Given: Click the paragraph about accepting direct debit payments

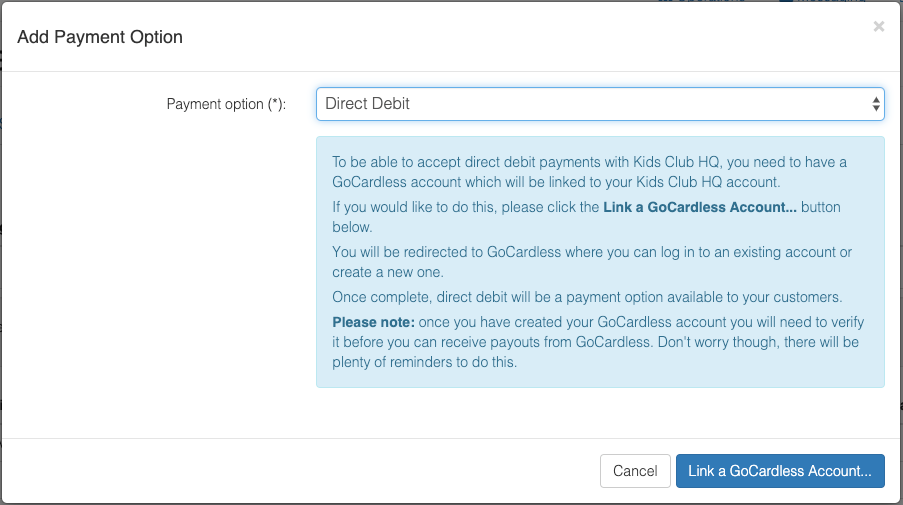Looking at the screenshot, I should pyautogui.click(x=589, y=172).
